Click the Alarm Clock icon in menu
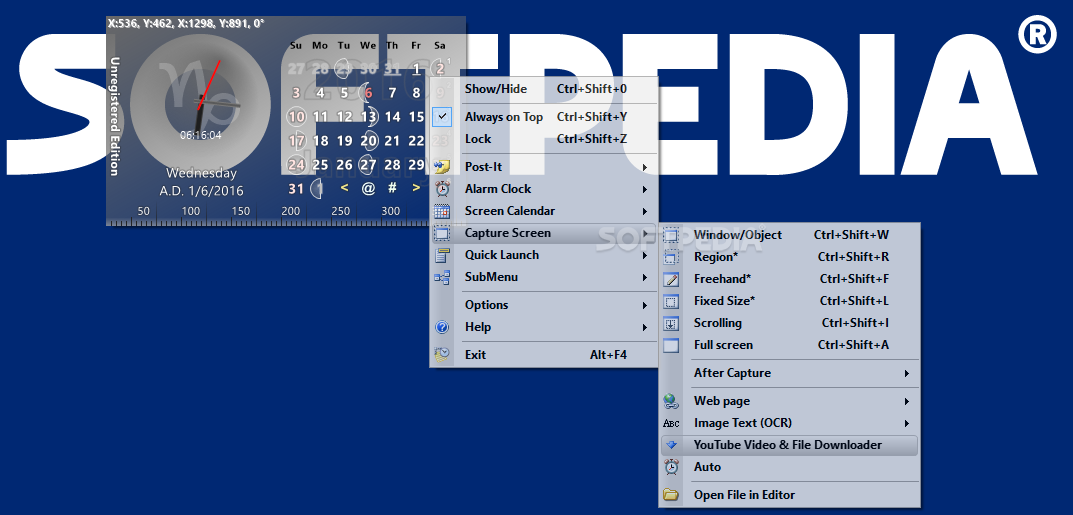This screenshot has width=1073, height=515. point(442,189)
